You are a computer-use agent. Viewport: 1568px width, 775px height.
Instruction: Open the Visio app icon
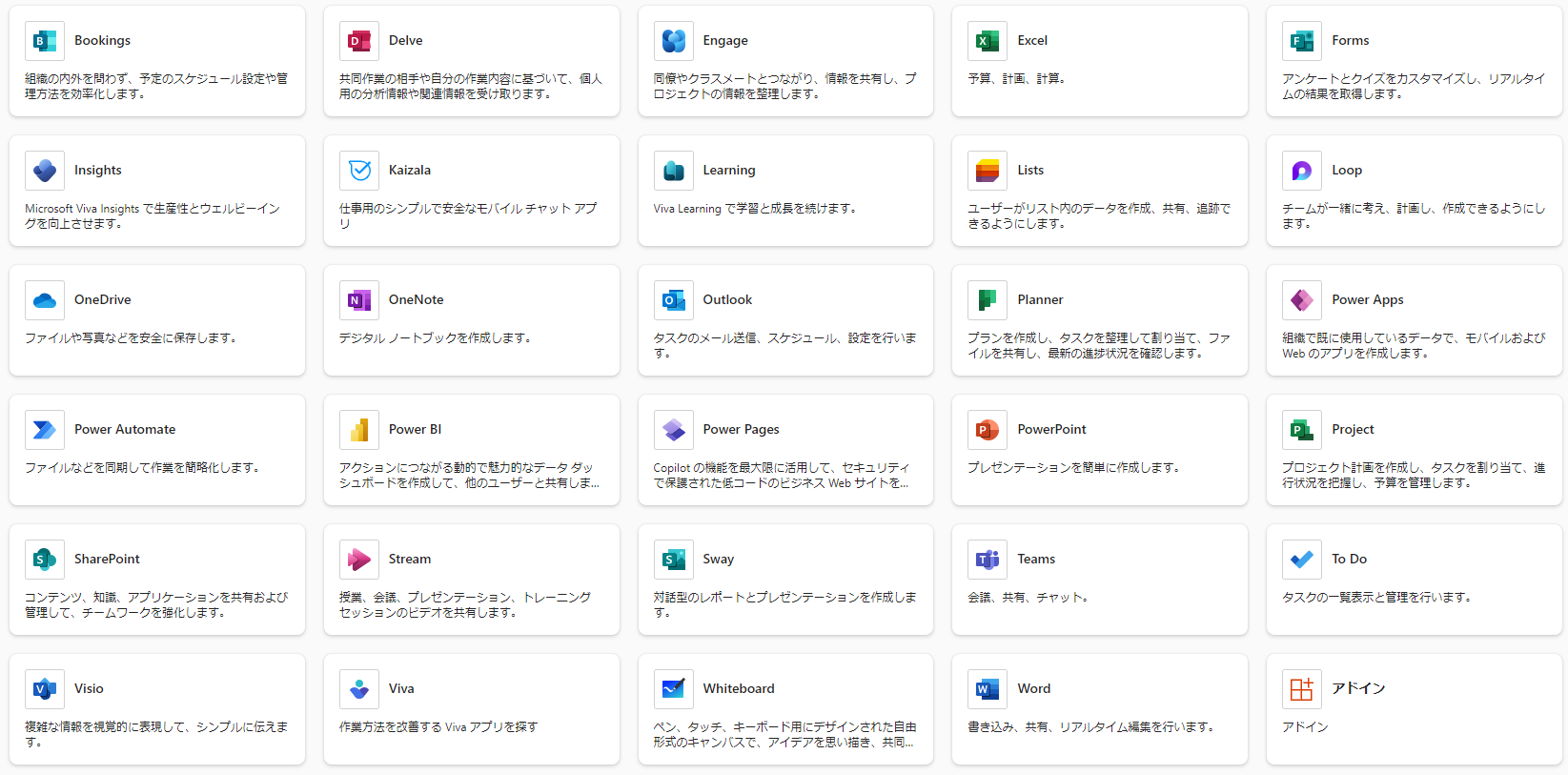tap(45, 689)
